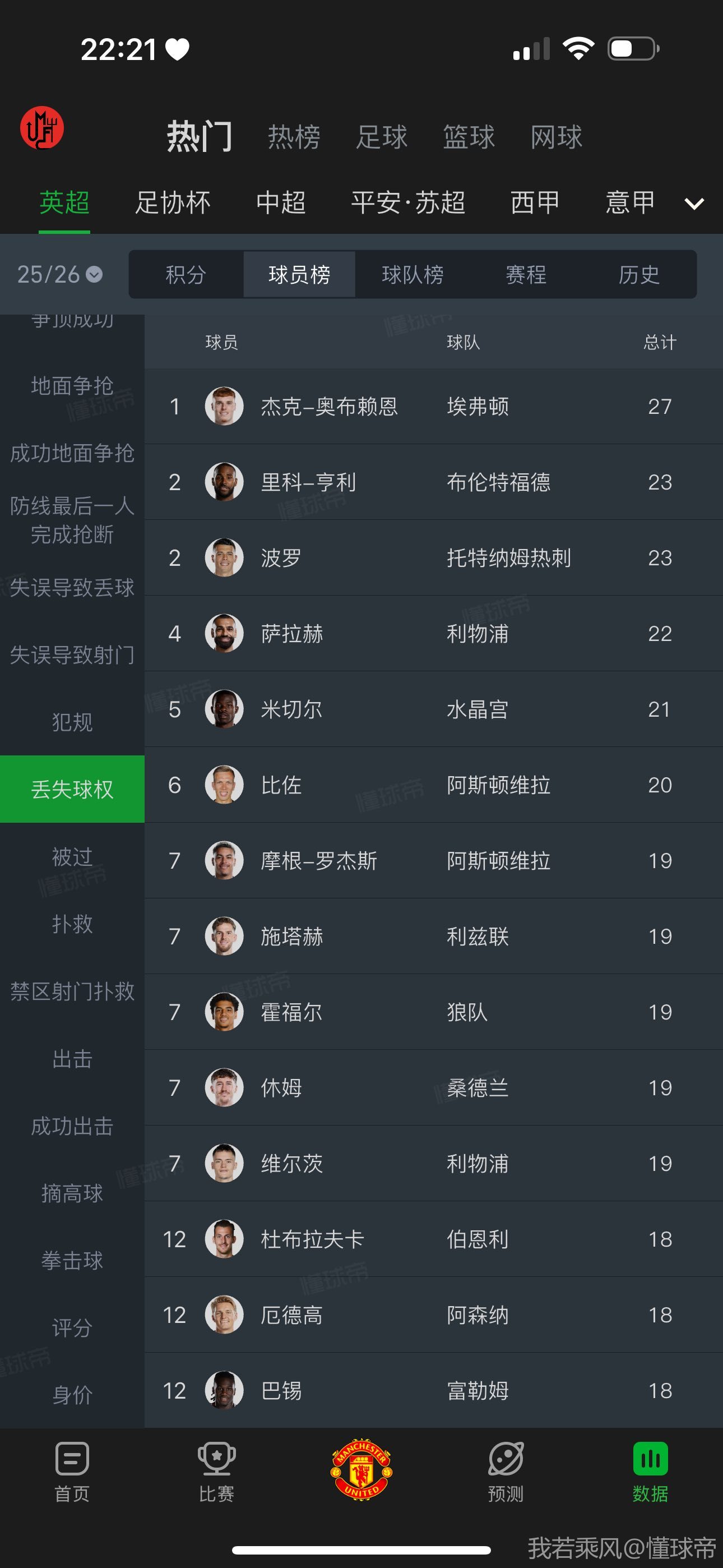Tap 厄德高 player avatar
Image resolution: width=723 pixels, height=1568 pixels.
(x=224, y=1315)
